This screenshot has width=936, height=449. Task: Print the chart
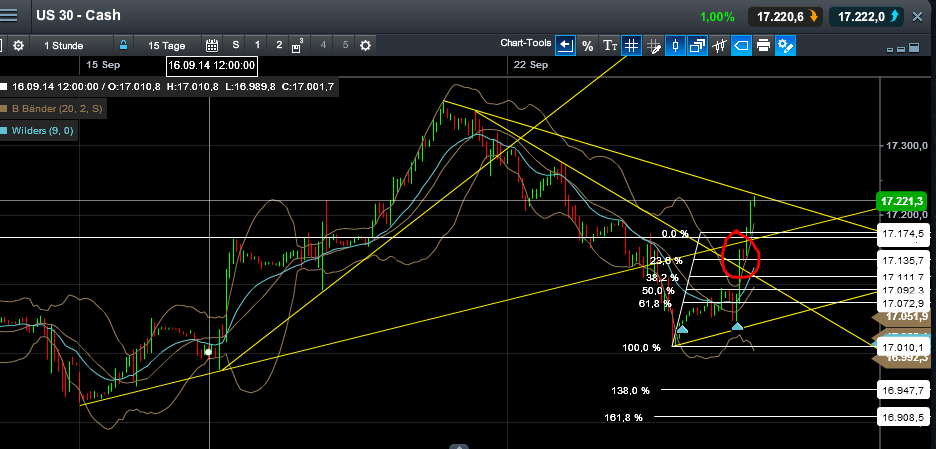(x=763, y=45)
